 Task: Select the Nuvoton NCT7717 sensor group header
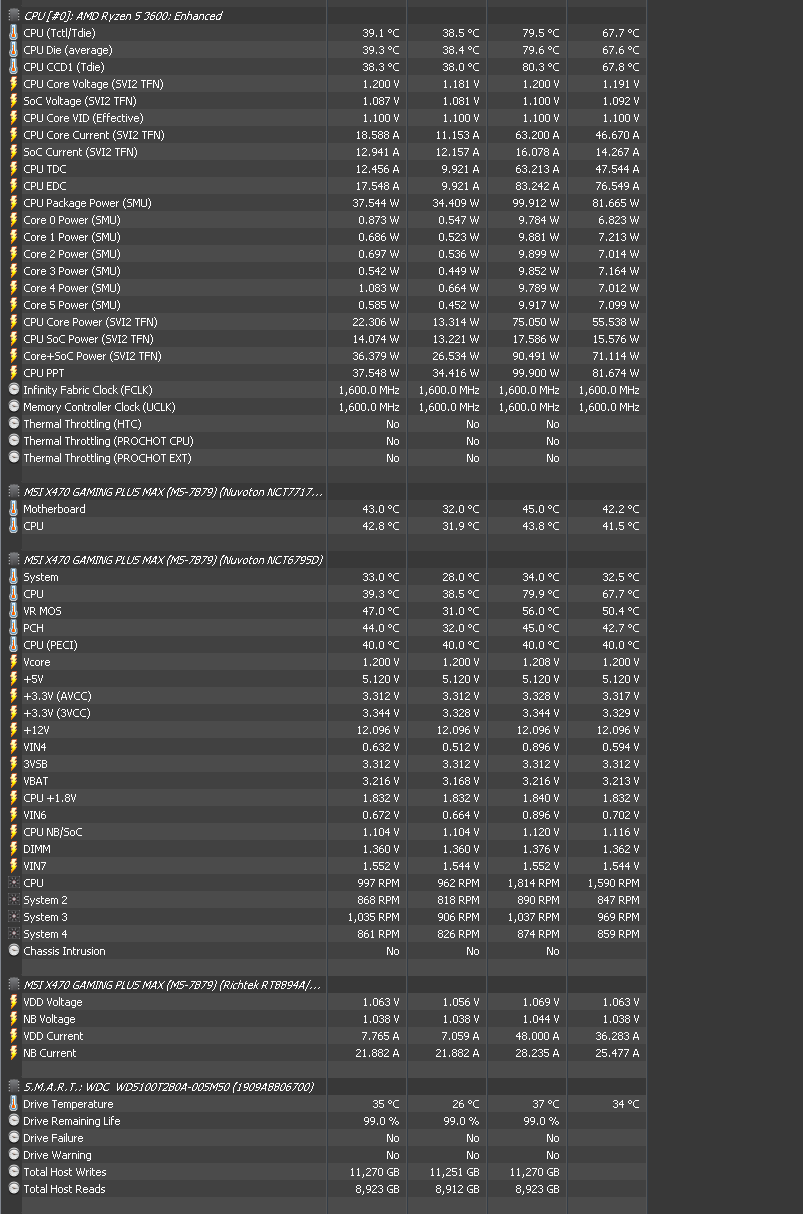point(173,492)
